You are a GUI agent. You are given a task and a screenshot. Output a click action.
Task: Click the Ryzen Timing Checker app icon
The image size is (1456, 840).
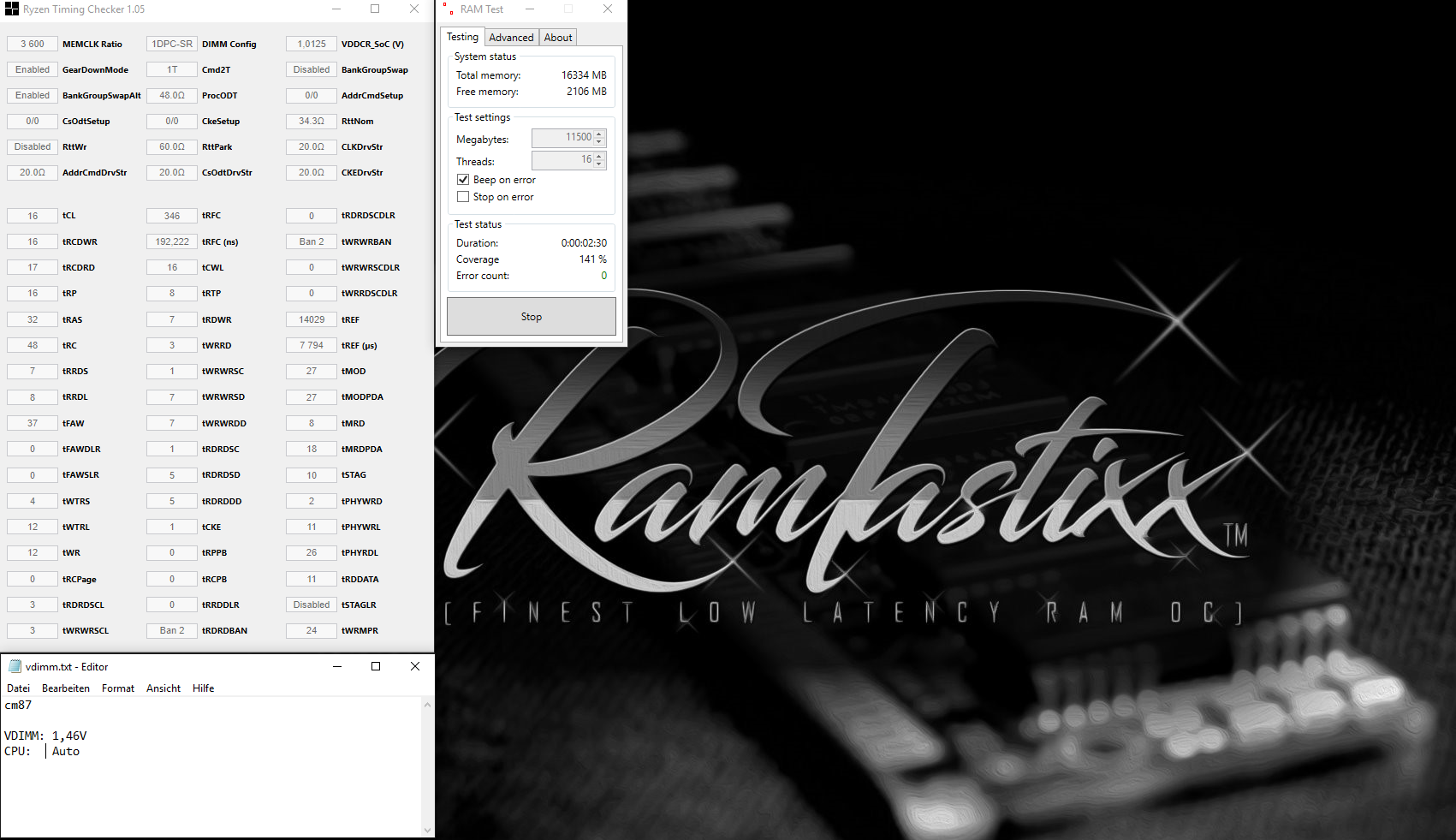click(11, 9)
